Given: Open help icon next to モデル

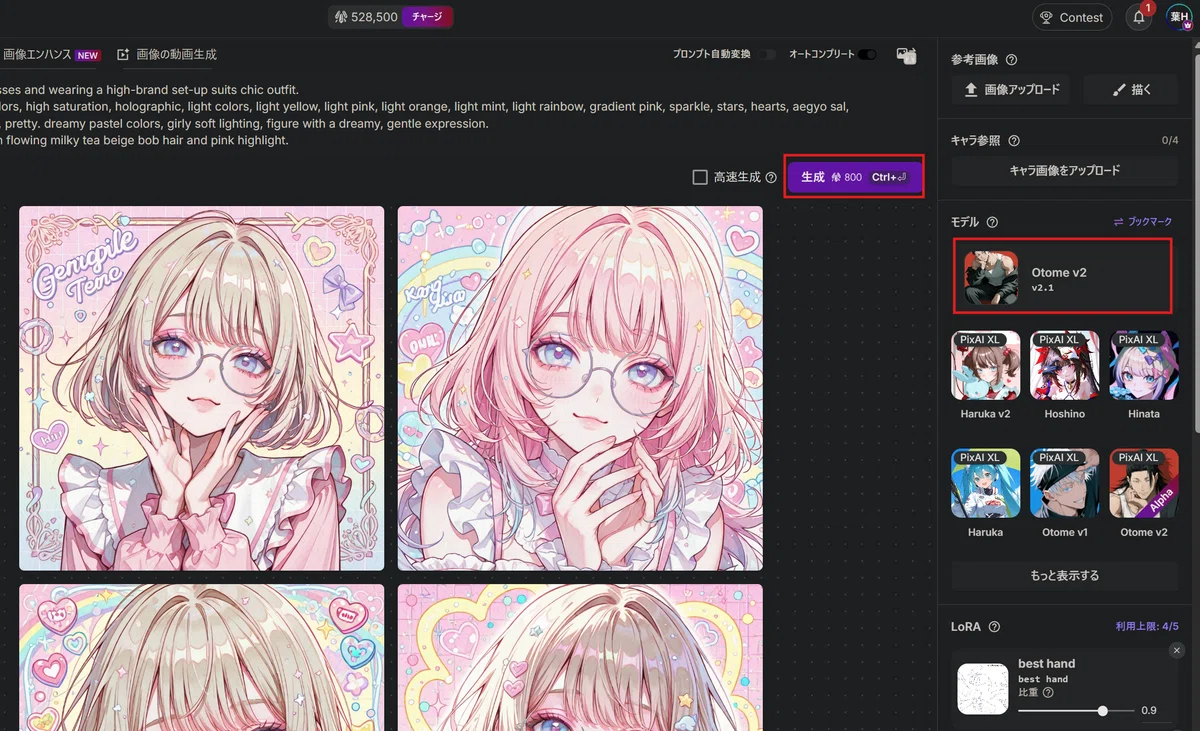Looking at the screenshot, I should (992, 222).
